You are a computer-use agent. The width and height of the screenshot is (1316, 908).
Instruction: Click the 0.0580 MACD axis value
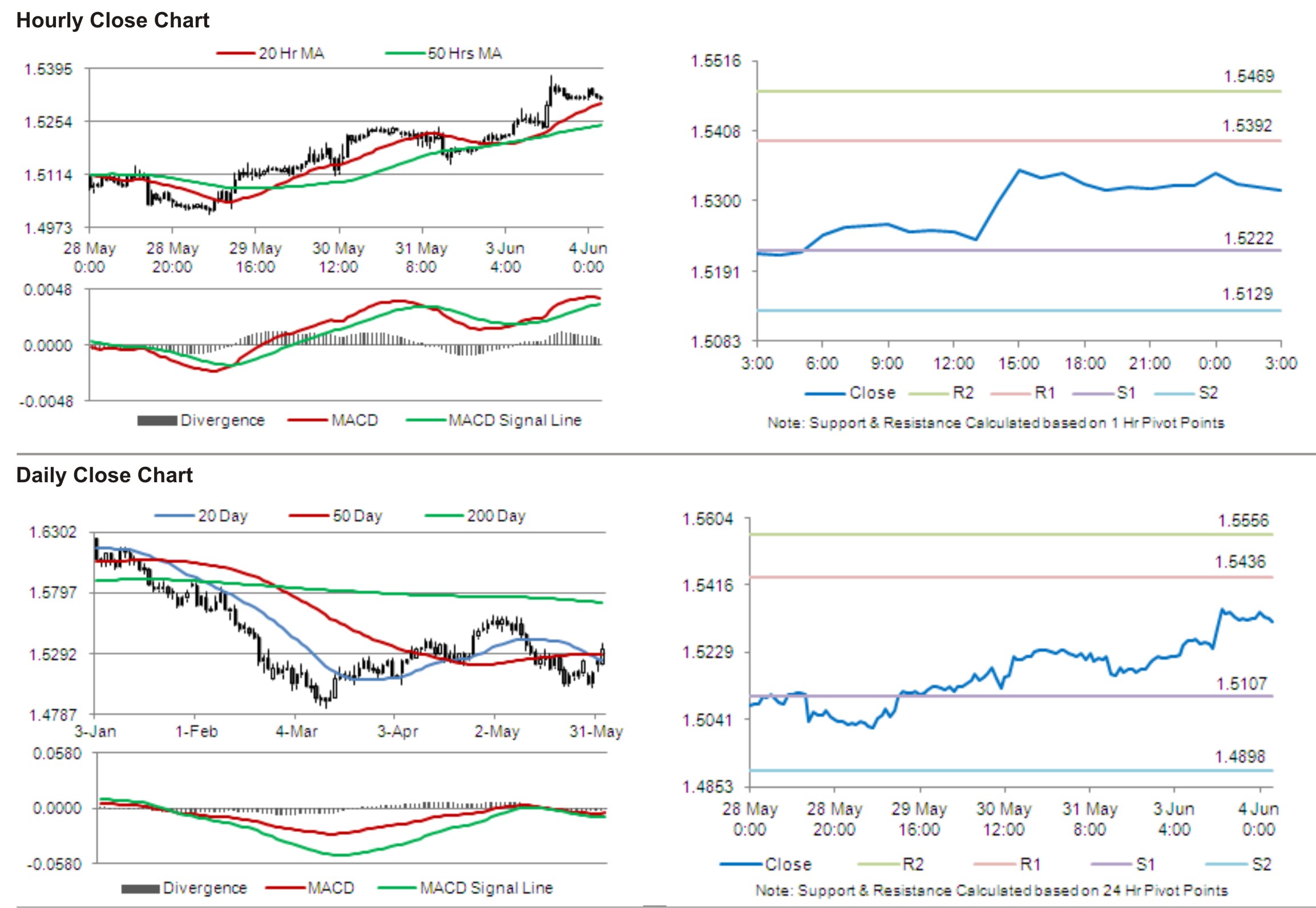pos(57,754)
